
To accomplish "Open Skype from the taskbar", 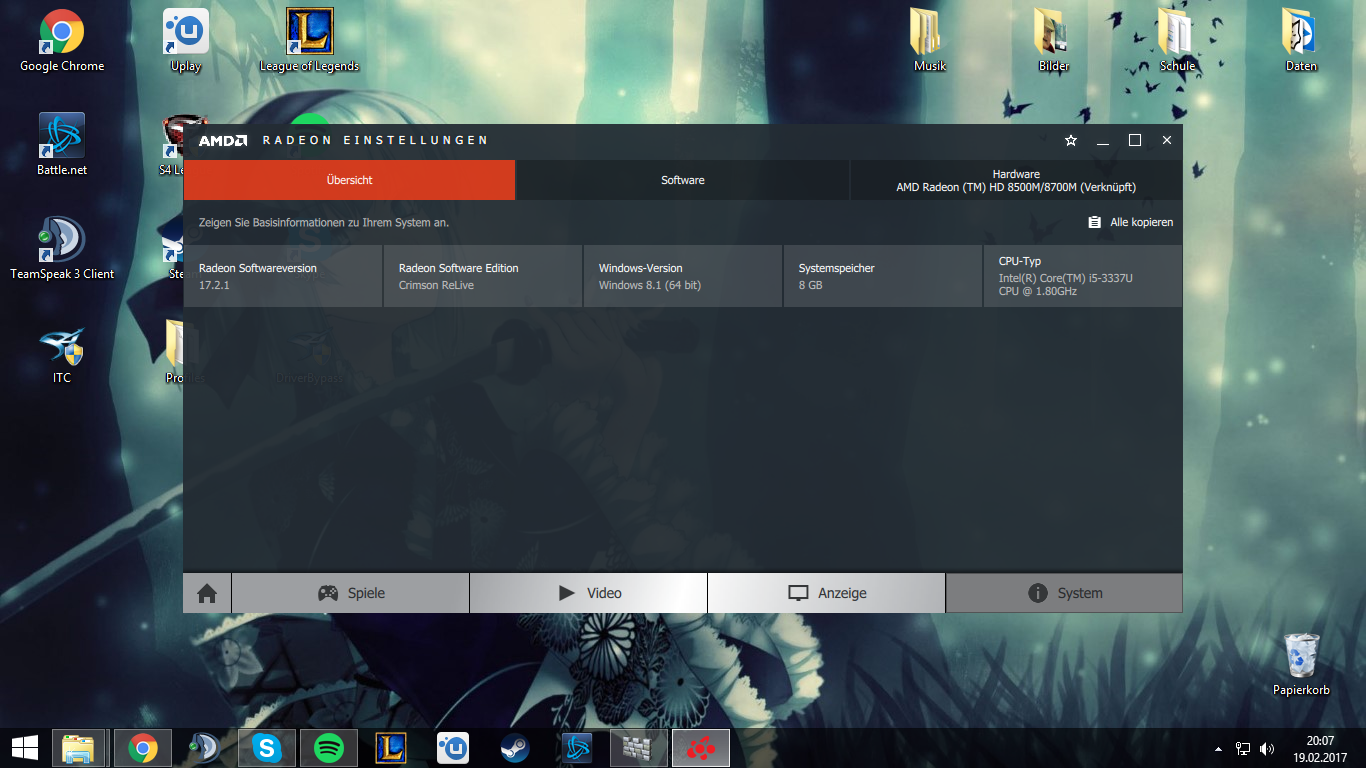I will point(267,748).
